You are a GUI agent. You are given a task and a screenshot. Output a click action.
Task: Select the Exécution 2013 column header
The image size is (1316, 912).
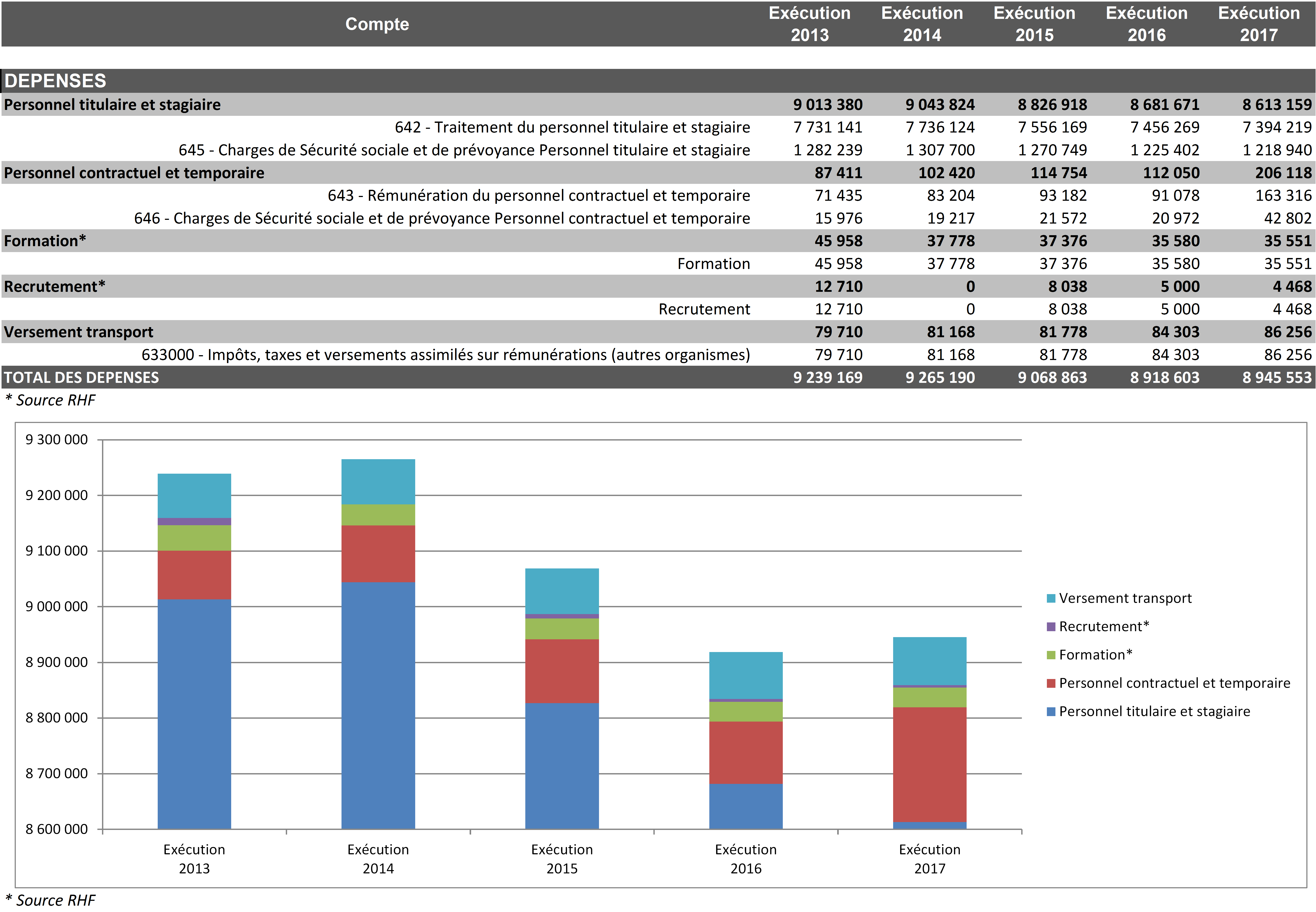tap(809, 24)
